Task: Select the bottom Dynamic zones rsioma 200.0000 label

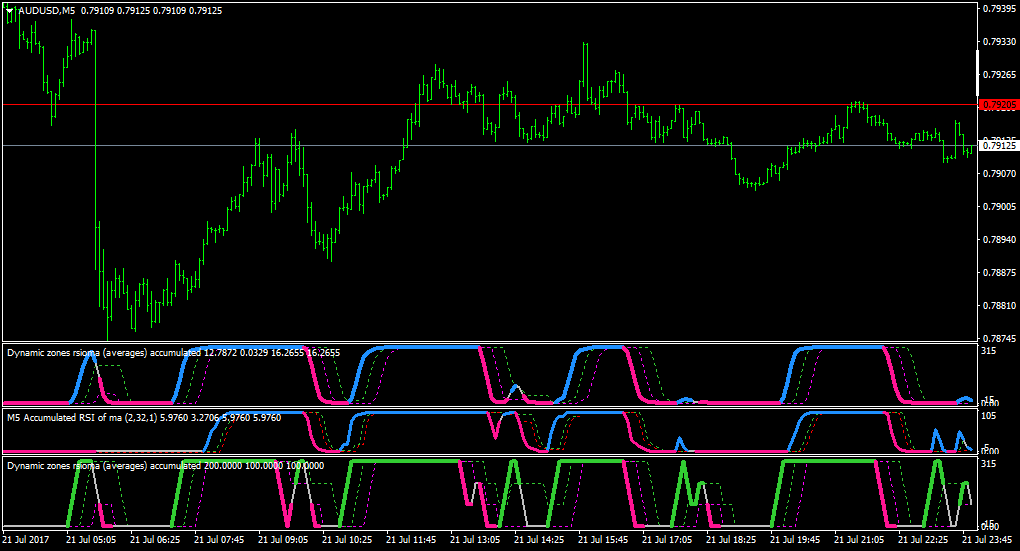Action: tap(166, 466)
